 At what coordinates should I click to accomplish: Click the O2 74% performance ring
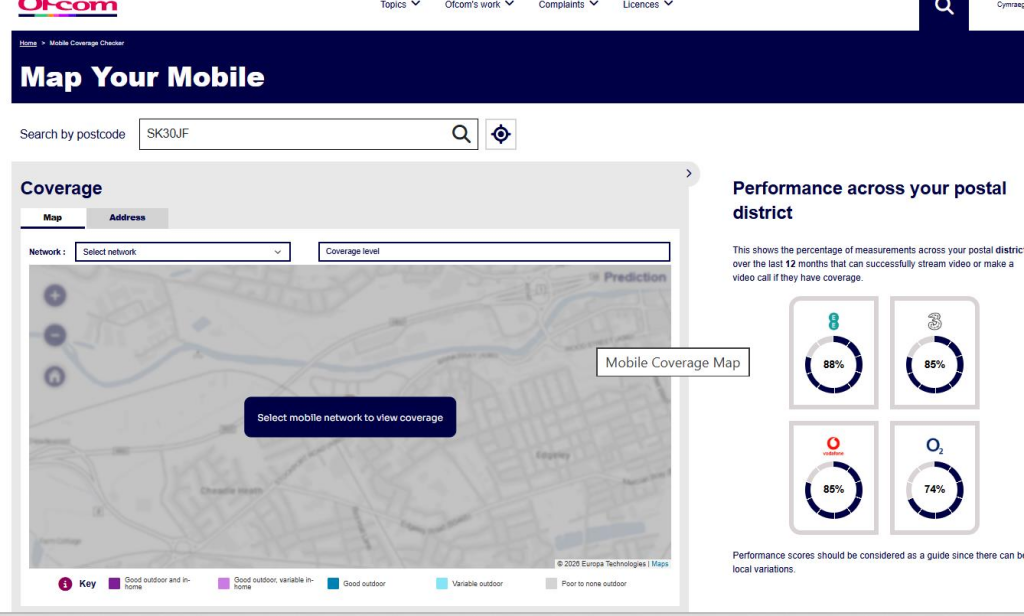[935, 489]
